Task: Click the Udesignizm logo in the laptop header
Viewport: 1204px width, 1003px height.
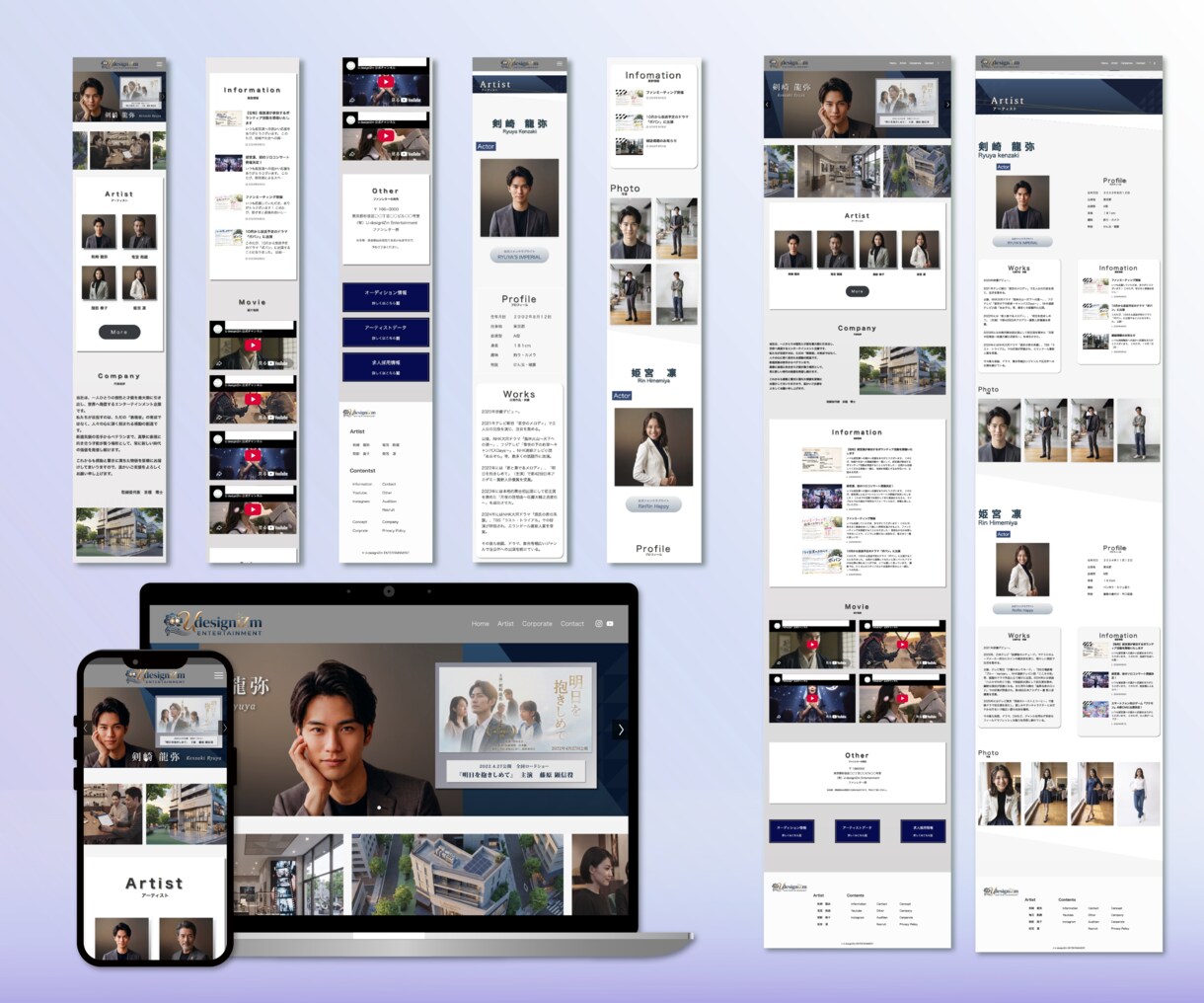Action: [x=213, y=623]
